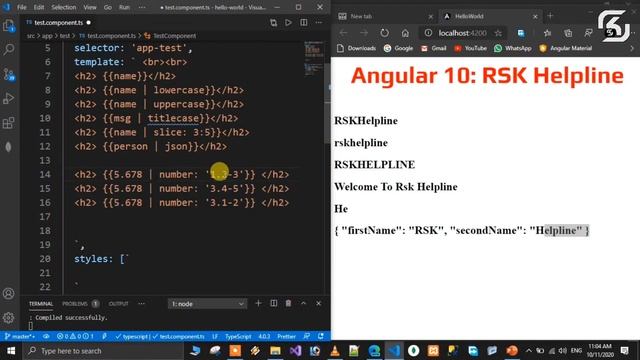640x360 pixels.
Task: Open the MongoDB leaf icon view
Action: tap(9, 147)
